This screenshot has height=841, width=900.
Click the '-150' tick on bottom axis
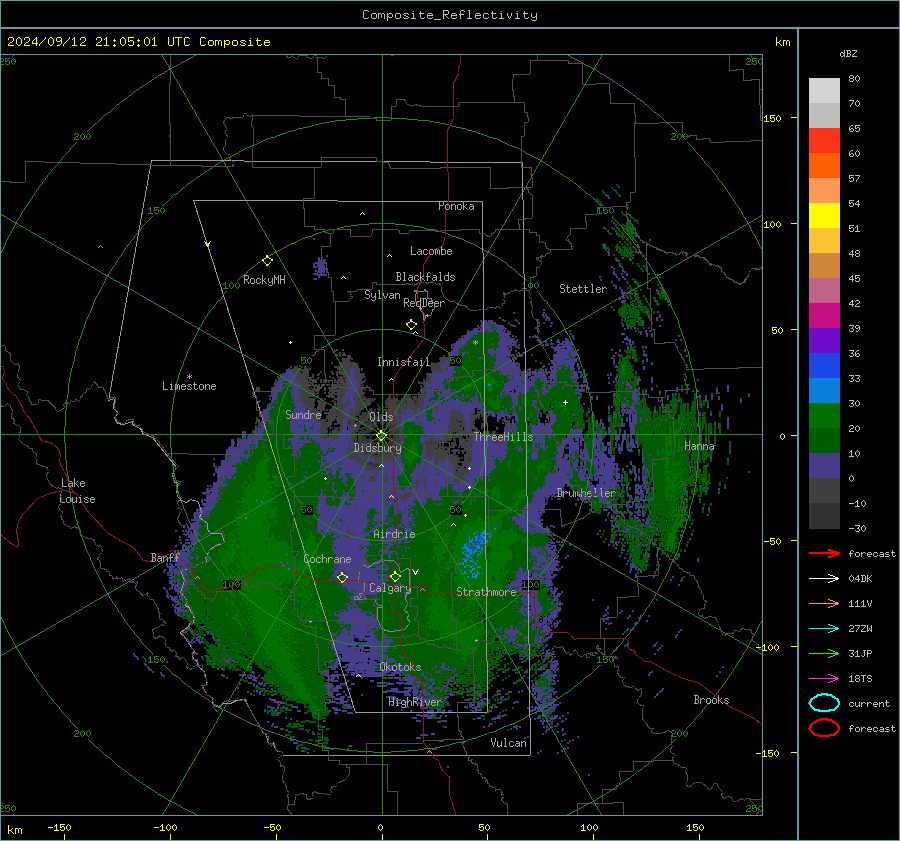(59, 827)
